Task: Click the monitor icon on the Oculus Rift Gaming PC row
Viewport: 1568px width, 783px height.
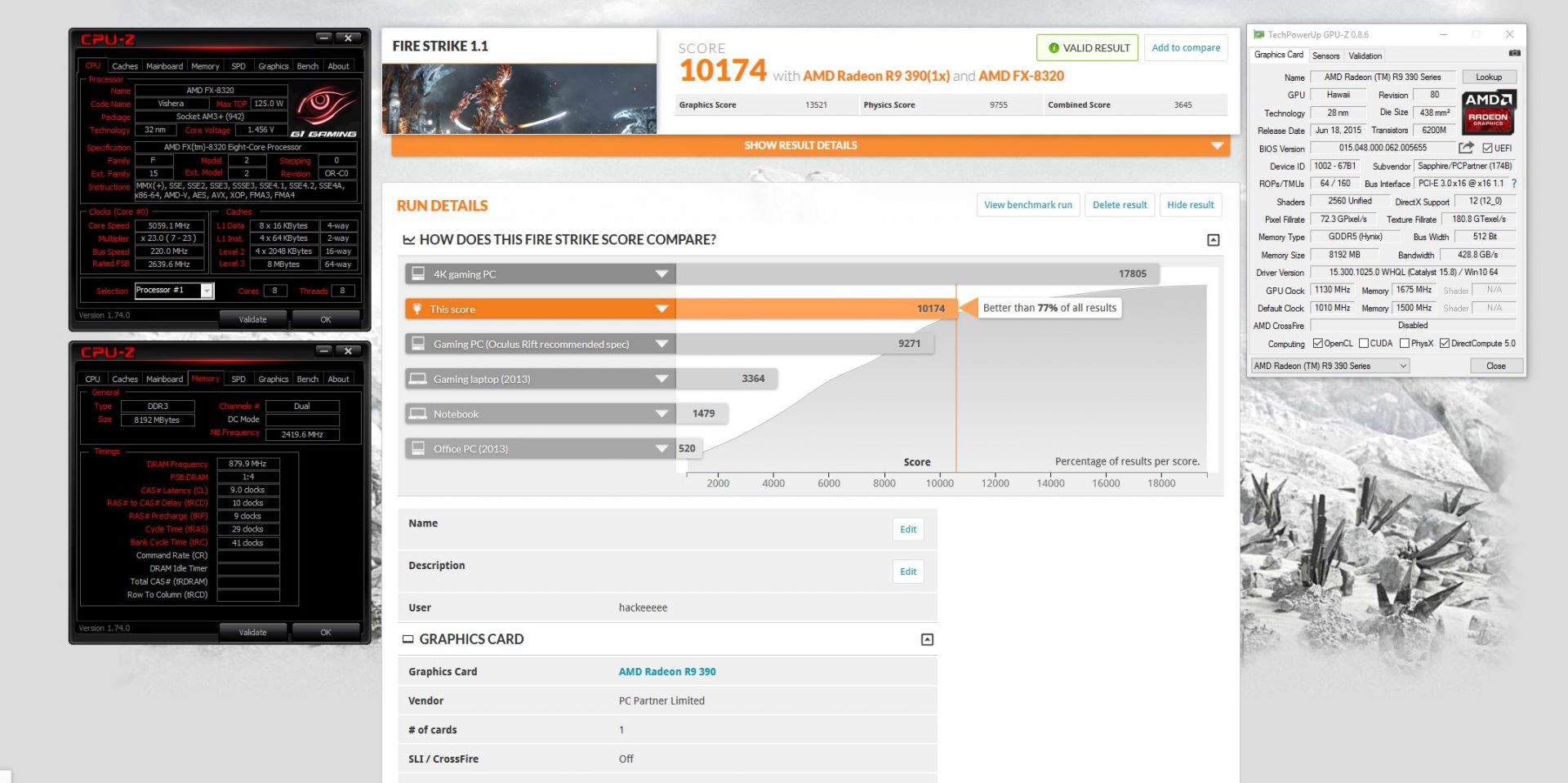Action: pos(418,344)
